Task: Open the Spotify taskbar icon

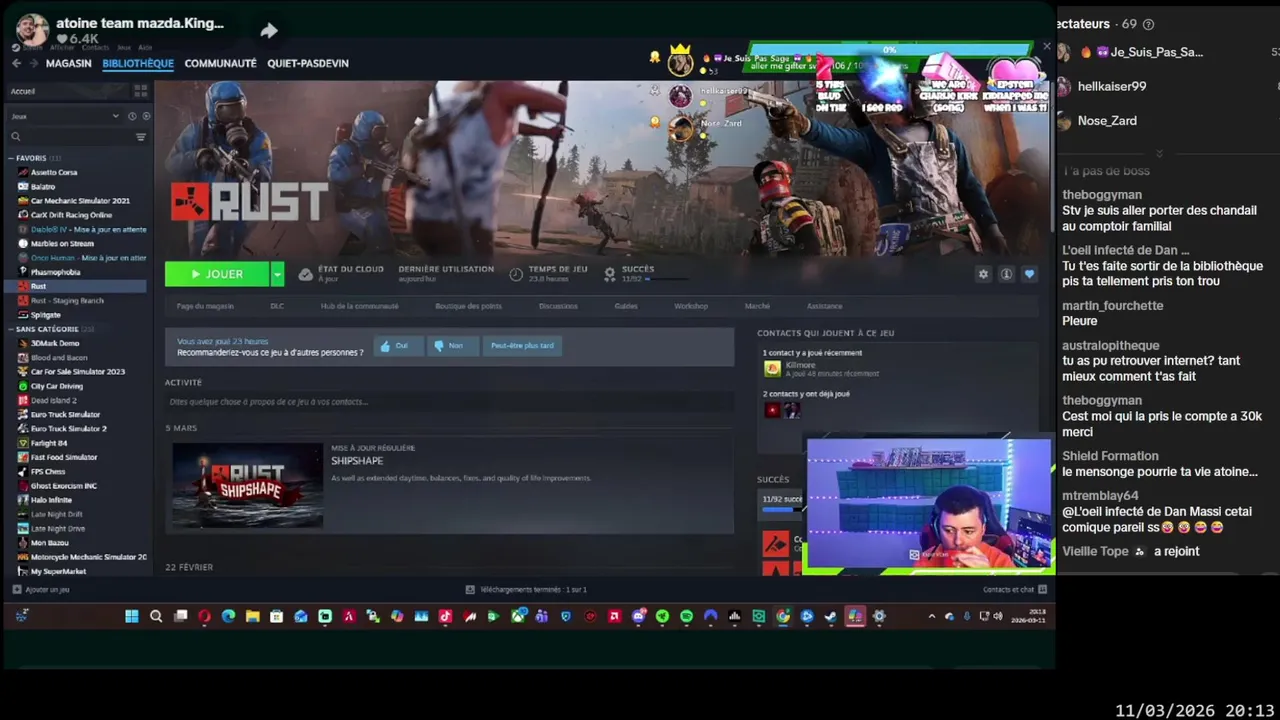Action: 686,616
